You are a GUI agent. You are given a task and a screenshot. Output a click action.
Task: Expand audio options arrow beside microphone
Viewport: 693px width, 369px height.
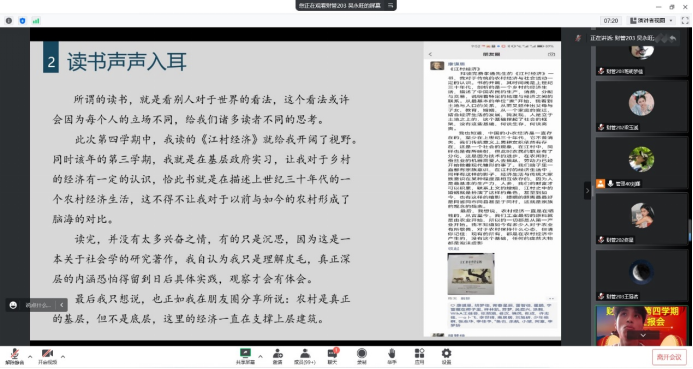coord(30,356)
